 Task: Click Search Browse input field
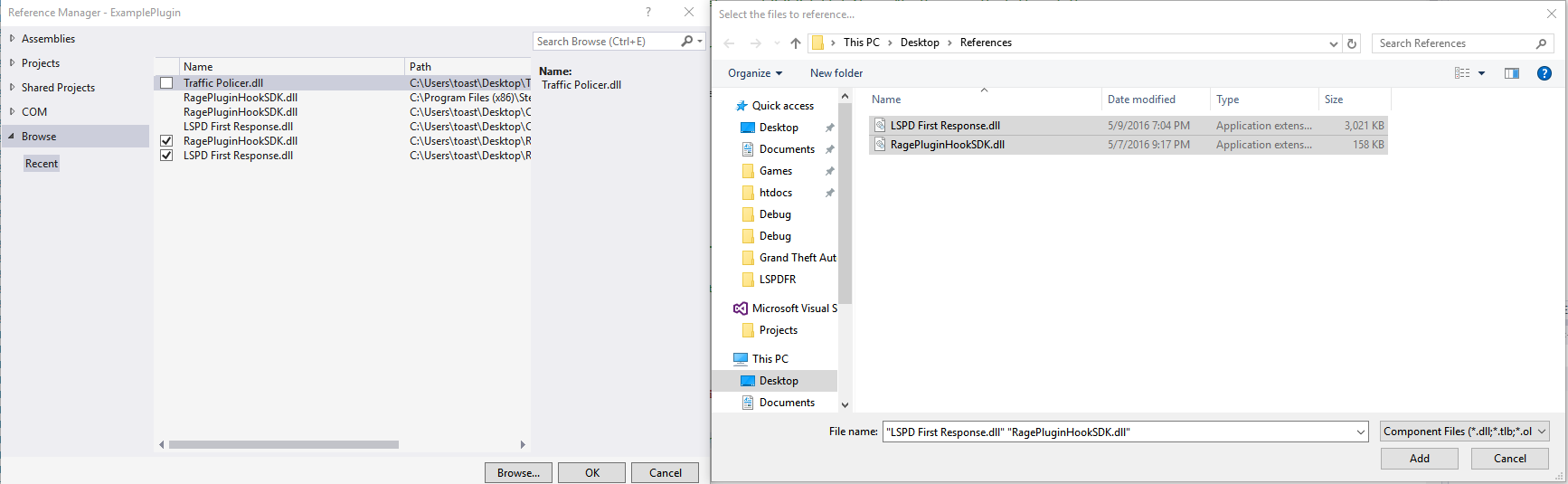point(606,42)
